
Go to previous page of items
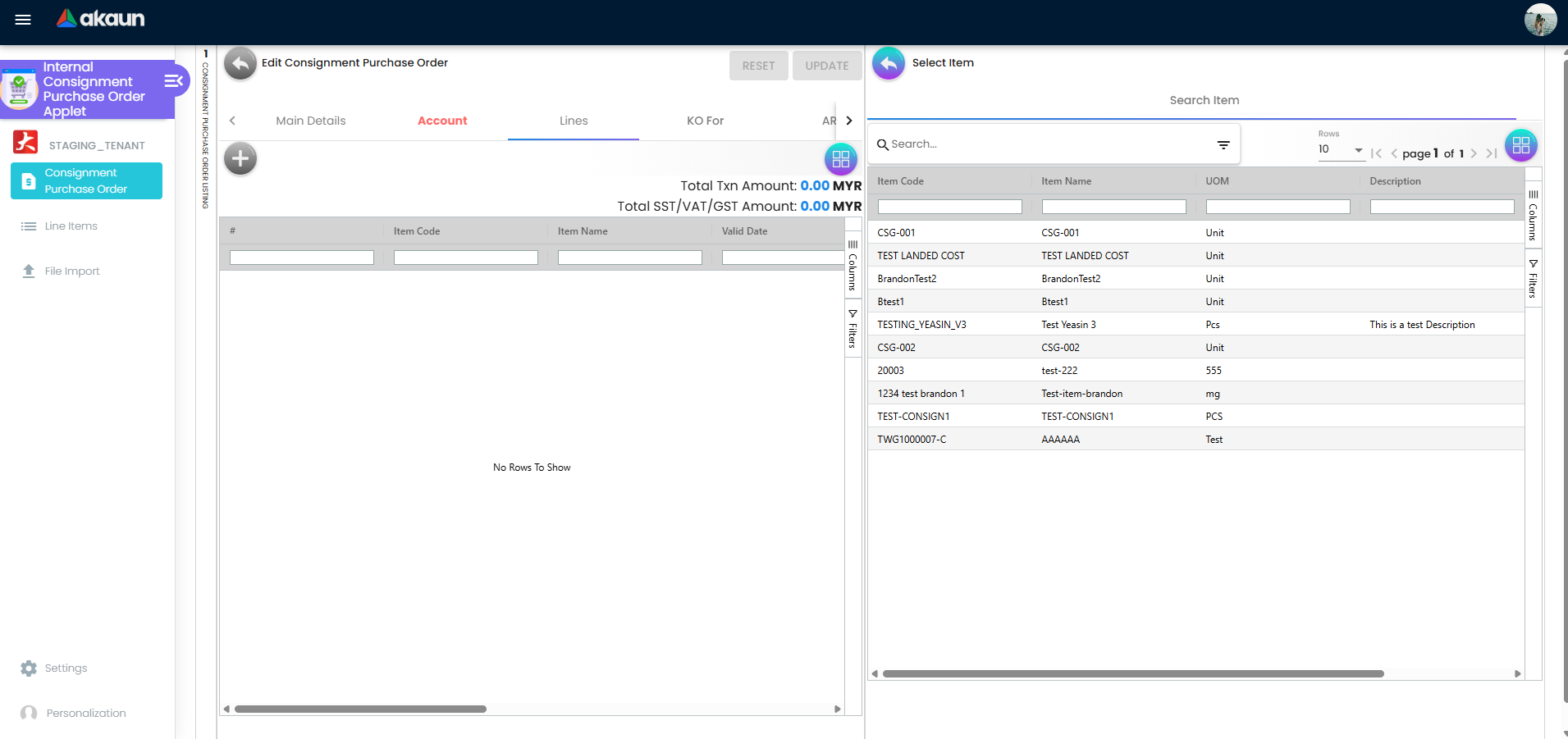(1394, 153)
